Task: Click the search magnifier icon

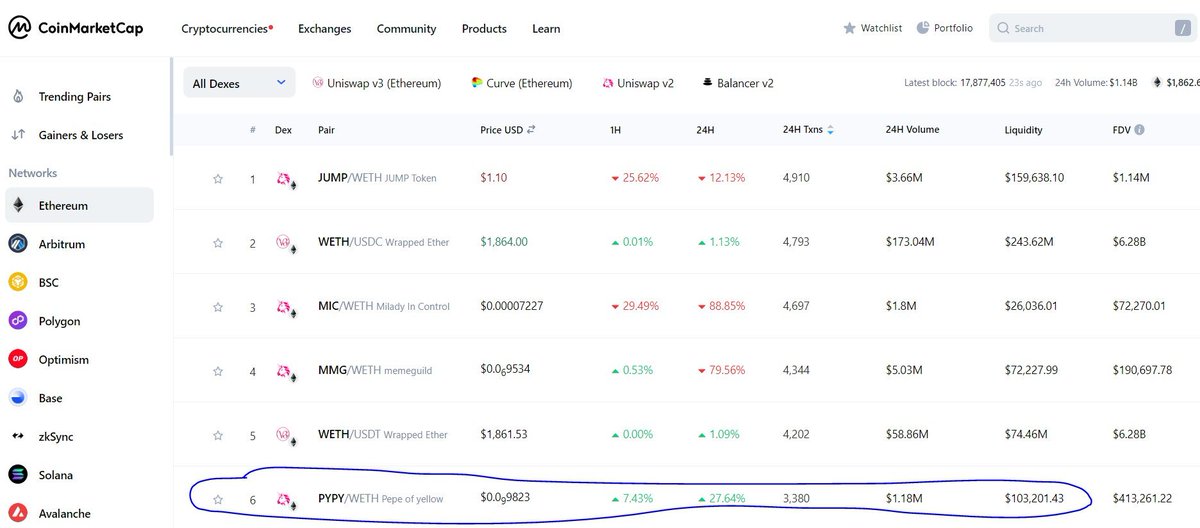Action: (1004, 29)
